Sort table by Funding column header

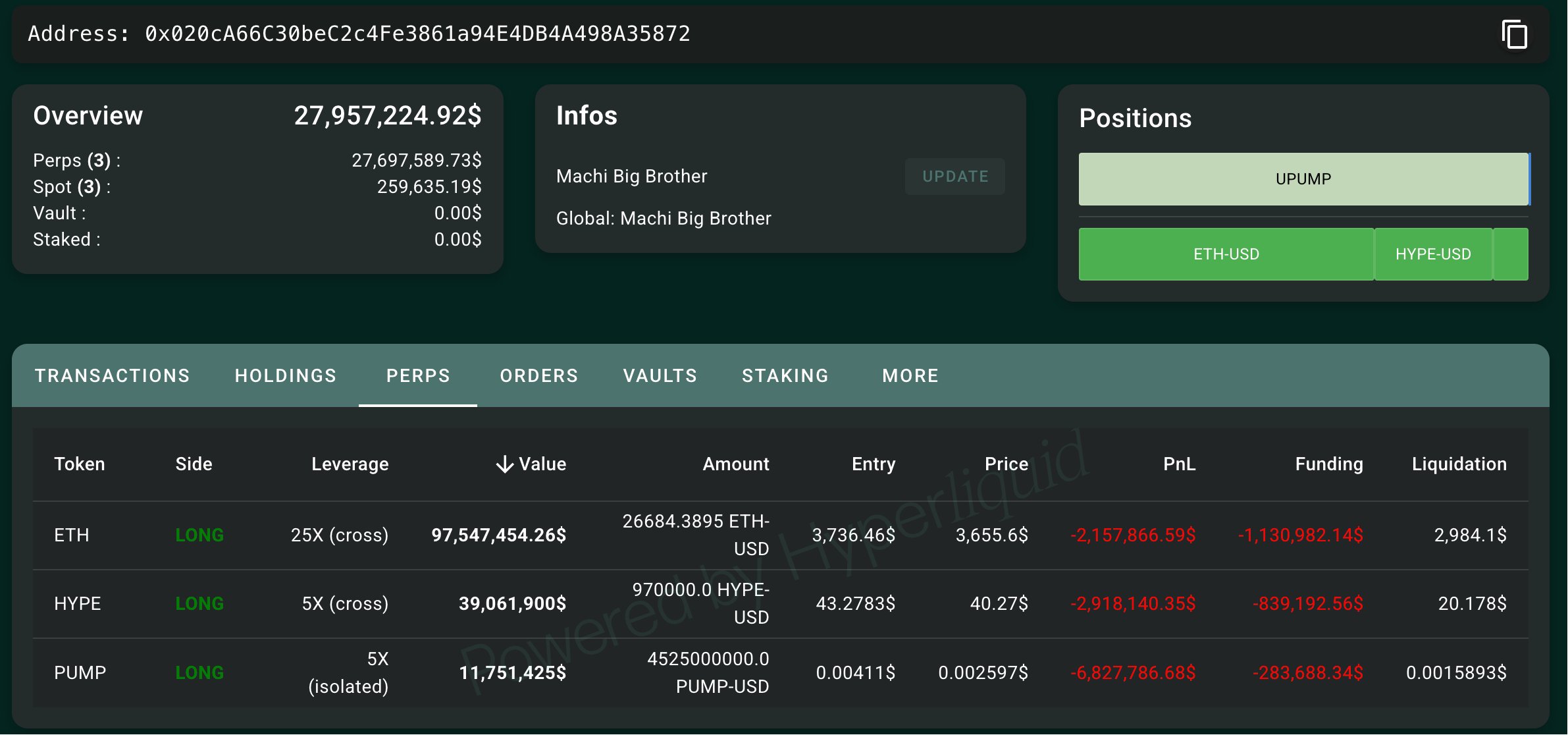(x=1328, y=464)
